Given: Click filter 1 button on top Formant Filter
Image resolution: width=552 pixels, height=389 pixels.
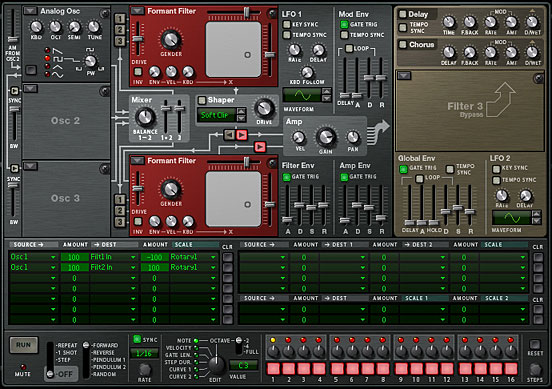Looking at the screenshot, I should pyautogui.click(x=120, y=18).
